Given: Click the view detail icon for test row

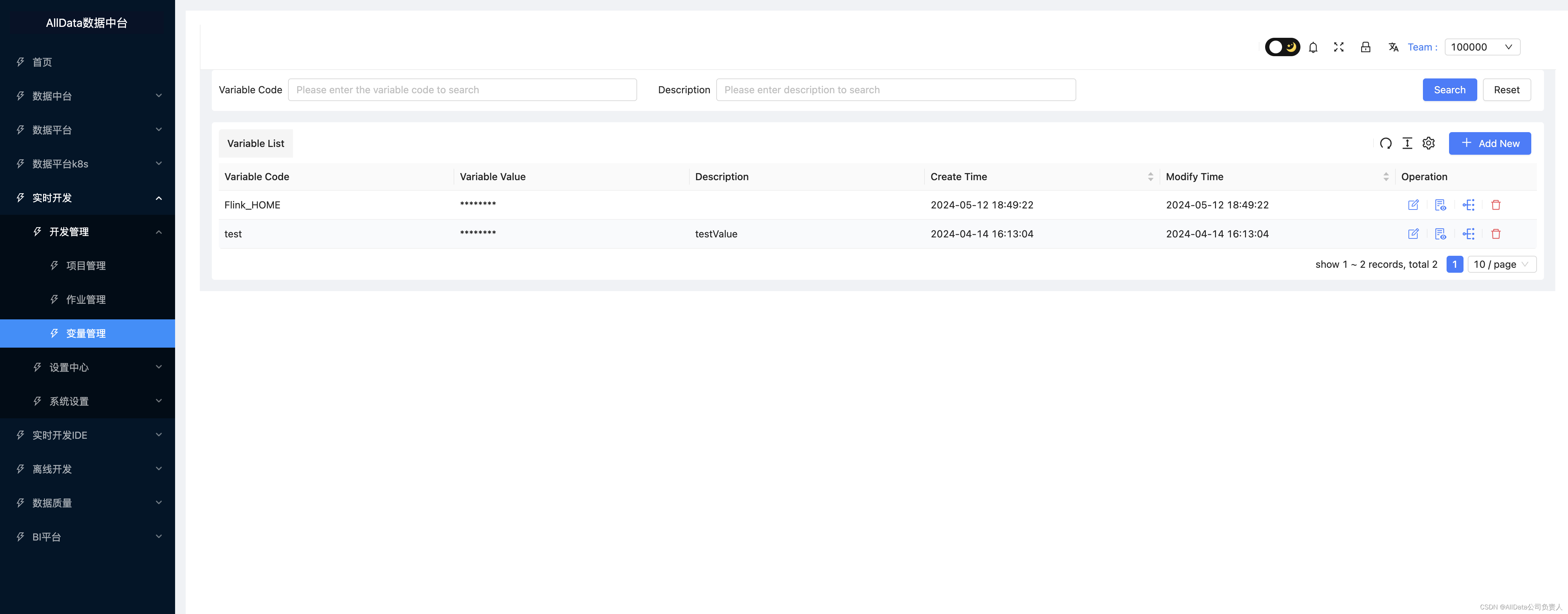Looking at the screenshot, I should (x=1440, y=234).
